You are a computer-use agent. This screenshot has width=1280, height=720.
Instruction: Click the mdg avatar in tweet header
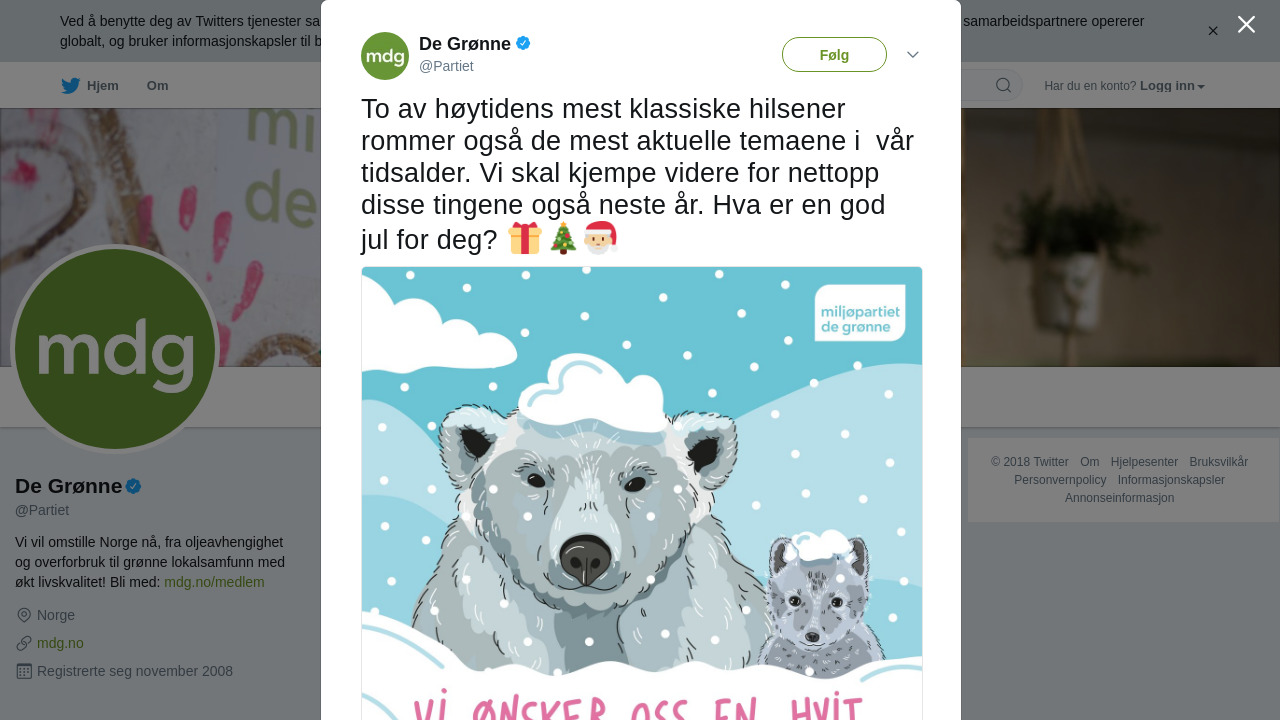pyautogui.click(x=385, y=56)
